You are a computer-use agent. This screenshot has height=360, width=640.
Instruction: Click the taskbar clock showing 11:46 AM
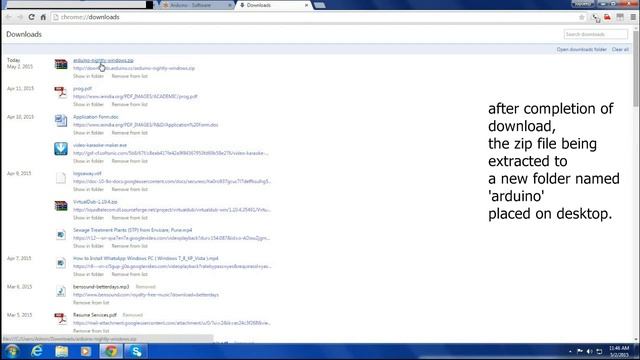tap(619, 351)
